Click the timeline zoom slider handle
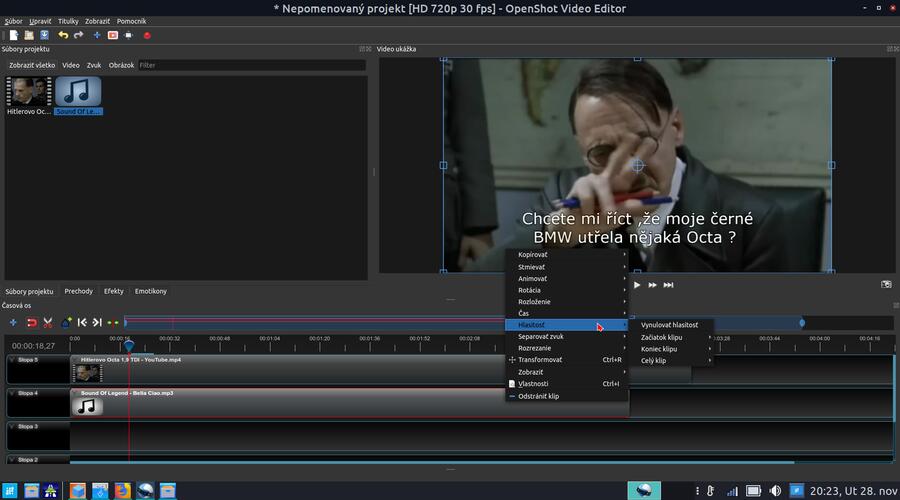The width and height of the screenshot is (900, 500). [x=802, y=322]
